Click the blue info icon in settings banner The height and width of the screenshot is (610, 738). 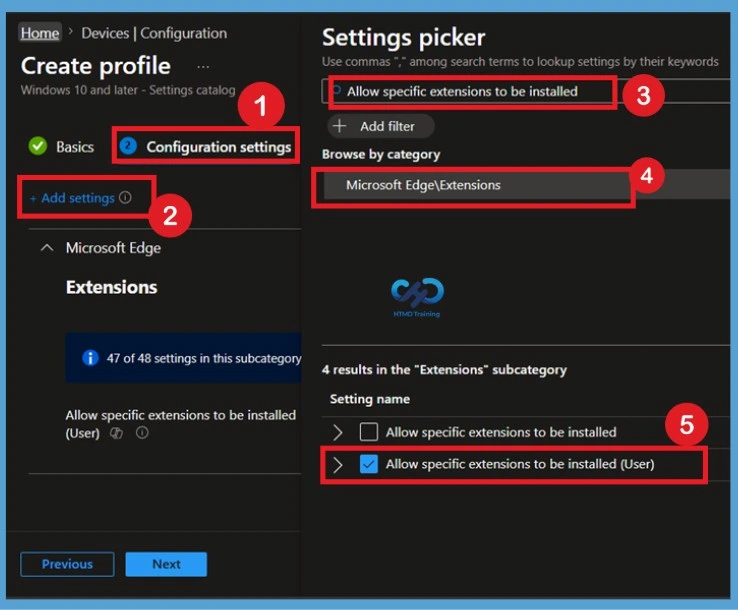90,358
